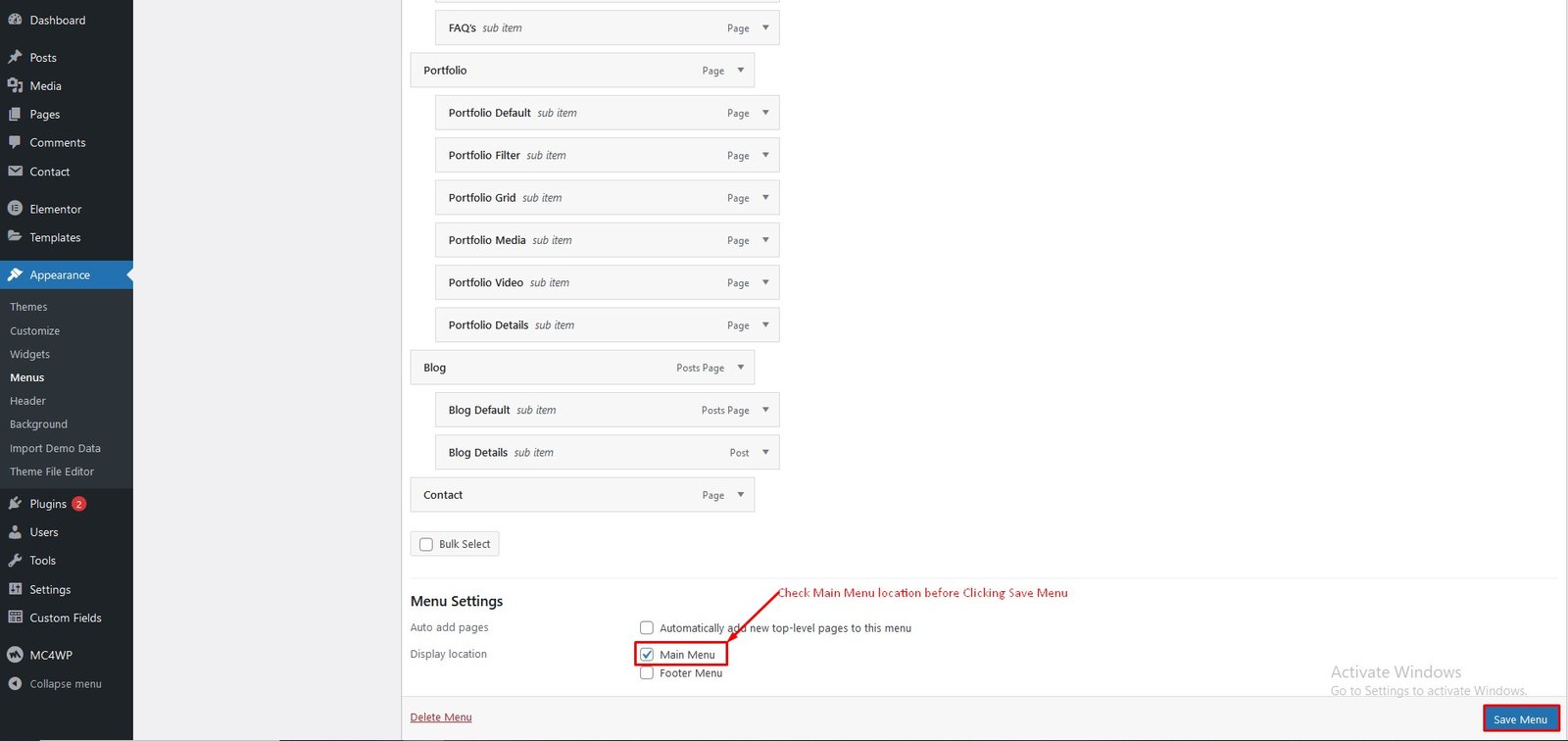Click the Posts pushpin icon
This screenshot has height=741, width=1568.
(x=15, y=57)
